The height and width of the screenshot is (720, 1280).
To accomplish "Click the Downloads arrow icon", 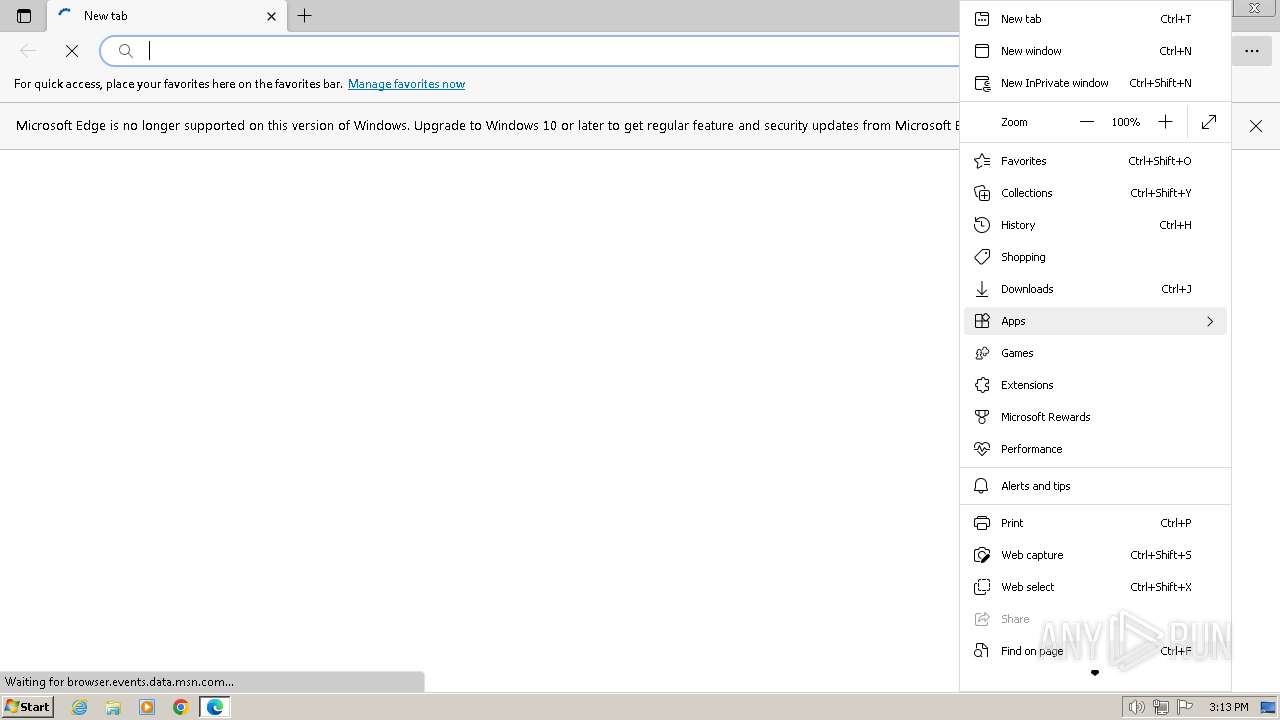I will pos(982,289).
